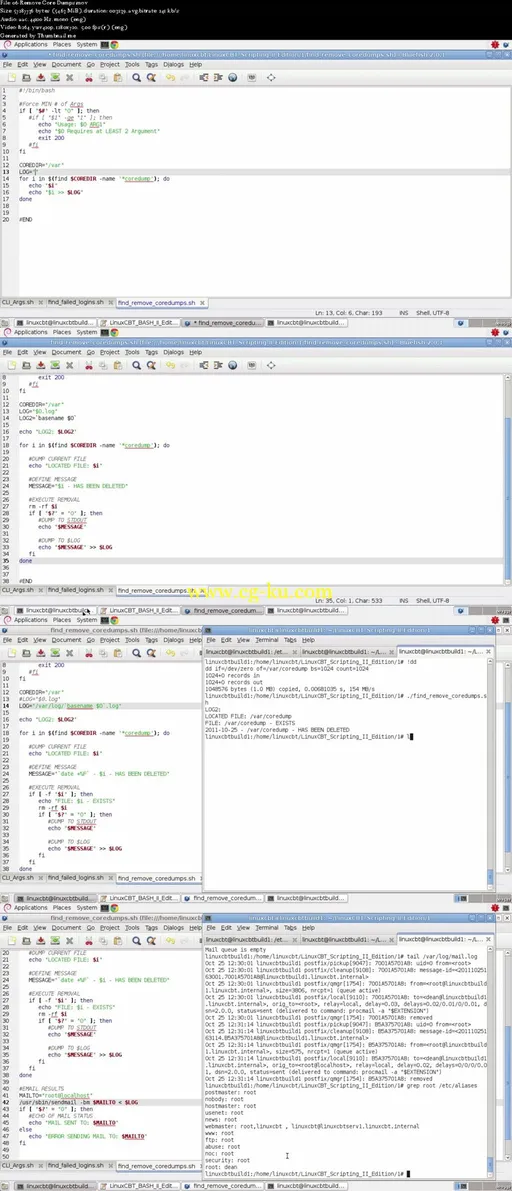Click Paste icon in second Bluefish window toolbar
Image resolution: width=512 pixels, height=1191 pixels.
click(118, 365)
